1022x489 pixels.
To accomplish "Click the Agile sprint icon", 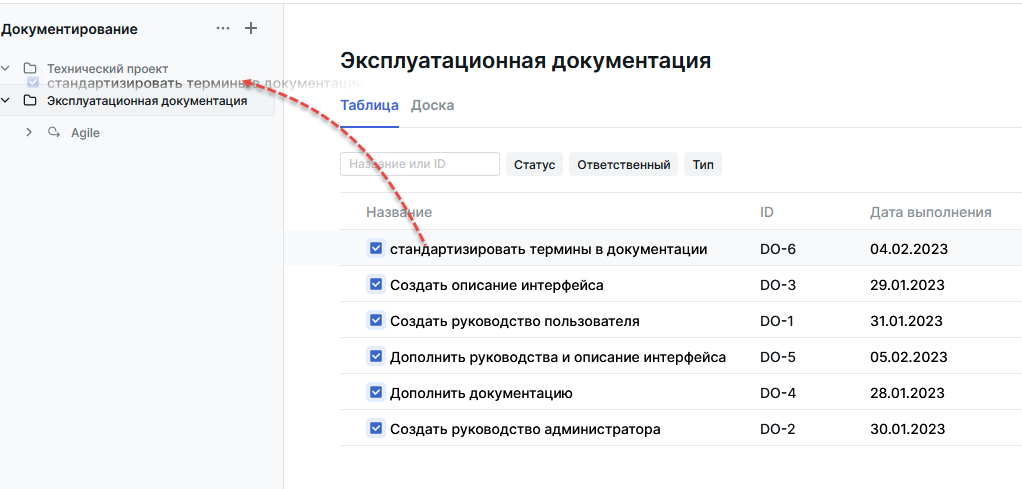I will pos(54,132).
